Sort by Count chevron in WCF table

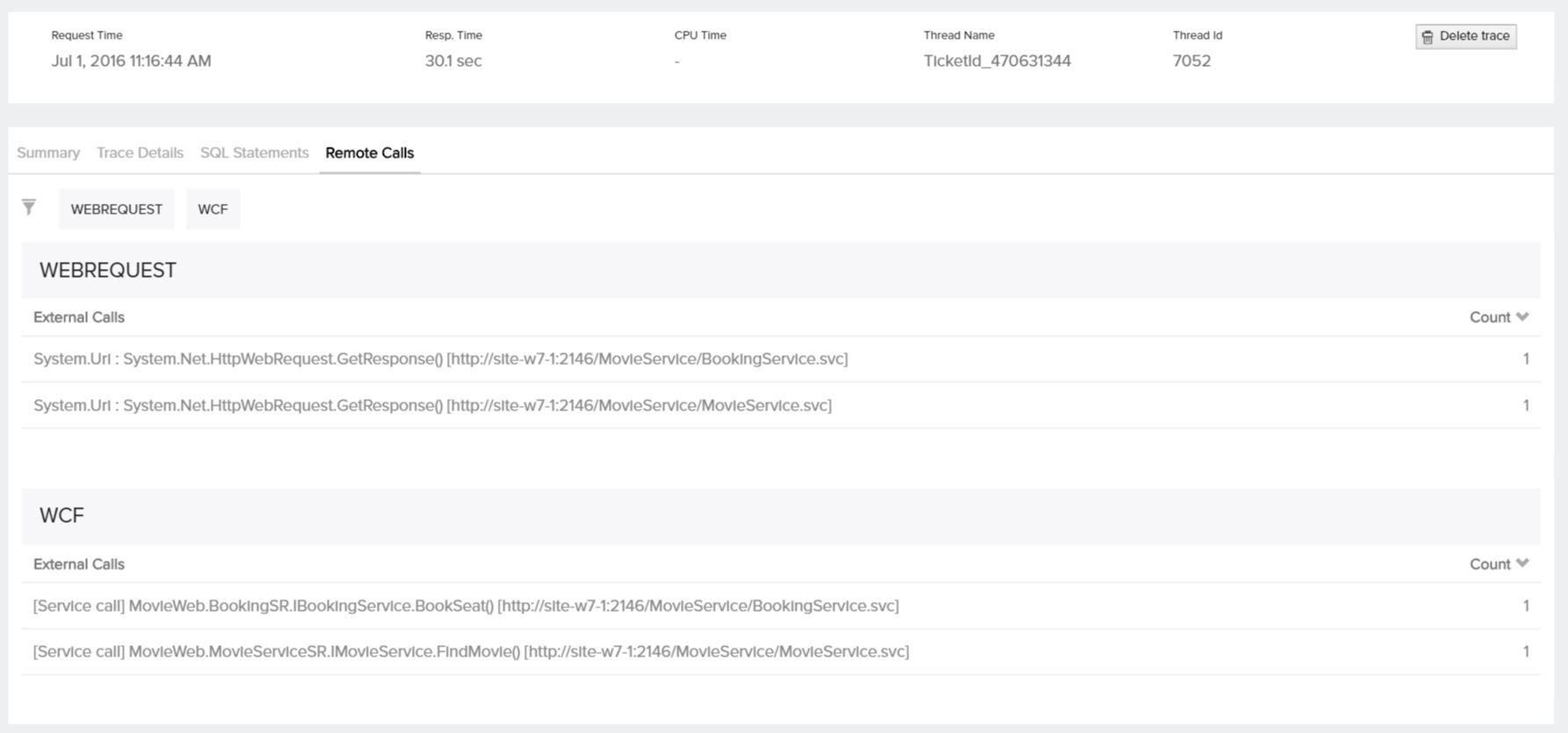(1521, 564)
